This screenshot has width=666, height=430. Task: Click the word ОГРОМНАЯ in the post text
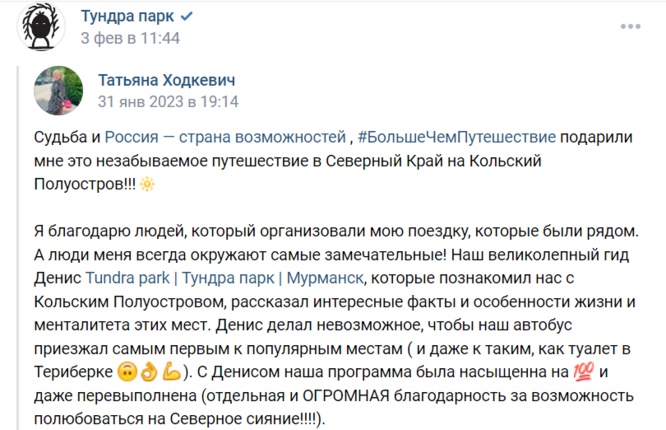(x=346, y=396)
